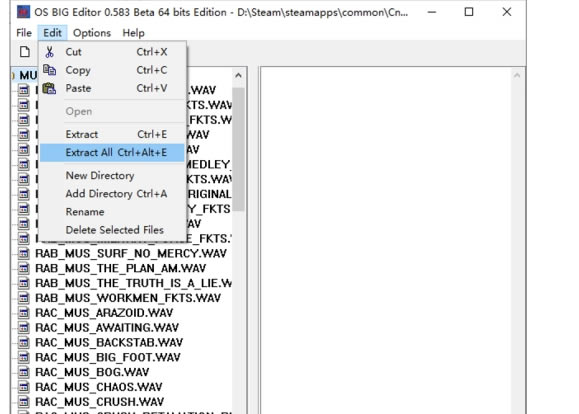Open the File menu
This screenshot has height=414, width=579.
click(x=24, y=33)
